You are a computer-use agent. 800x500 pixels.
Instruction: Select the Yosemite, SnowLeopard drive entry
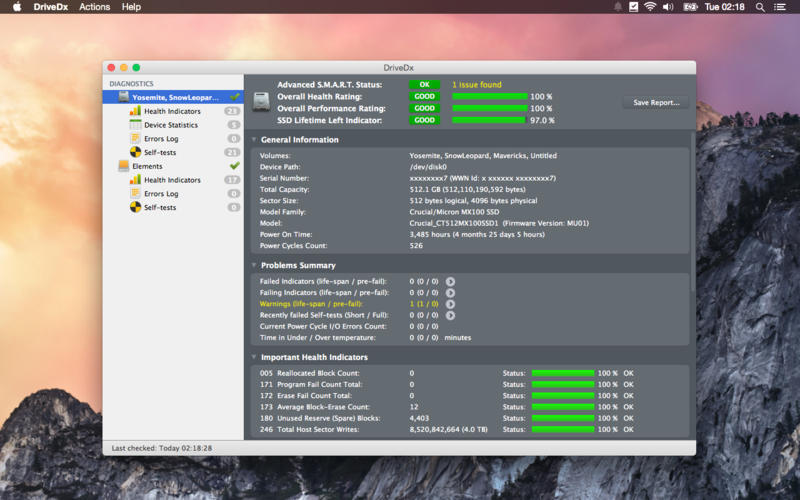pos(175,97)
